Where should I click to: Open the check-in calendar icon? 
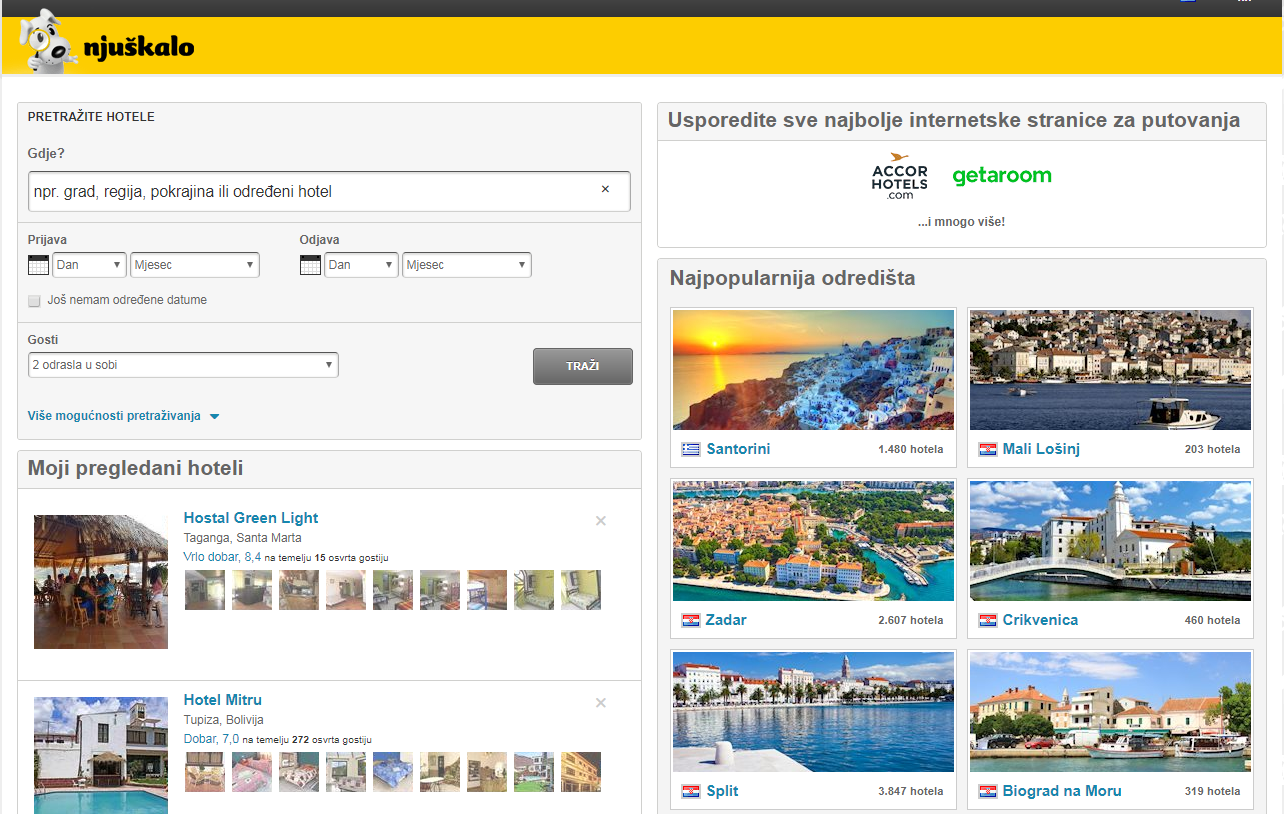click(x=38, y=265)
